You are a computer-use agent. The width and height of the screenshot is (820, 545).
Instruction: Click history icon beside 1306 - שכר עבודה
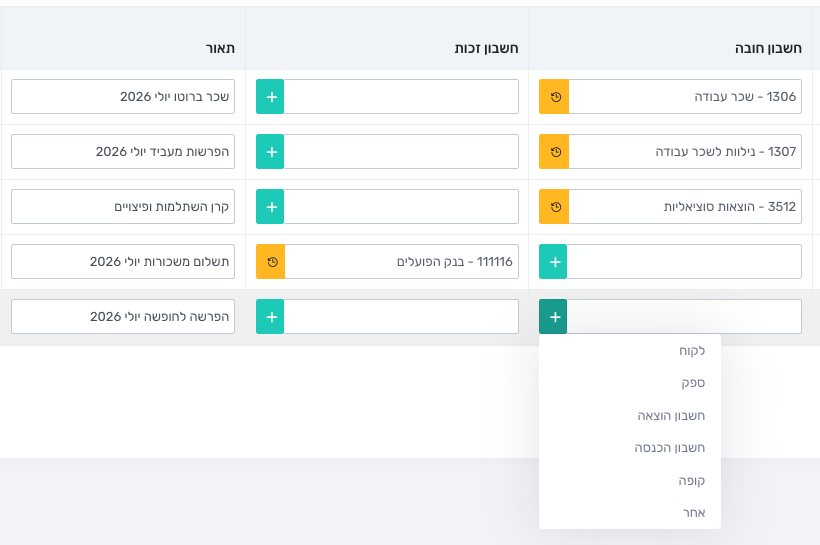(554, 97)
